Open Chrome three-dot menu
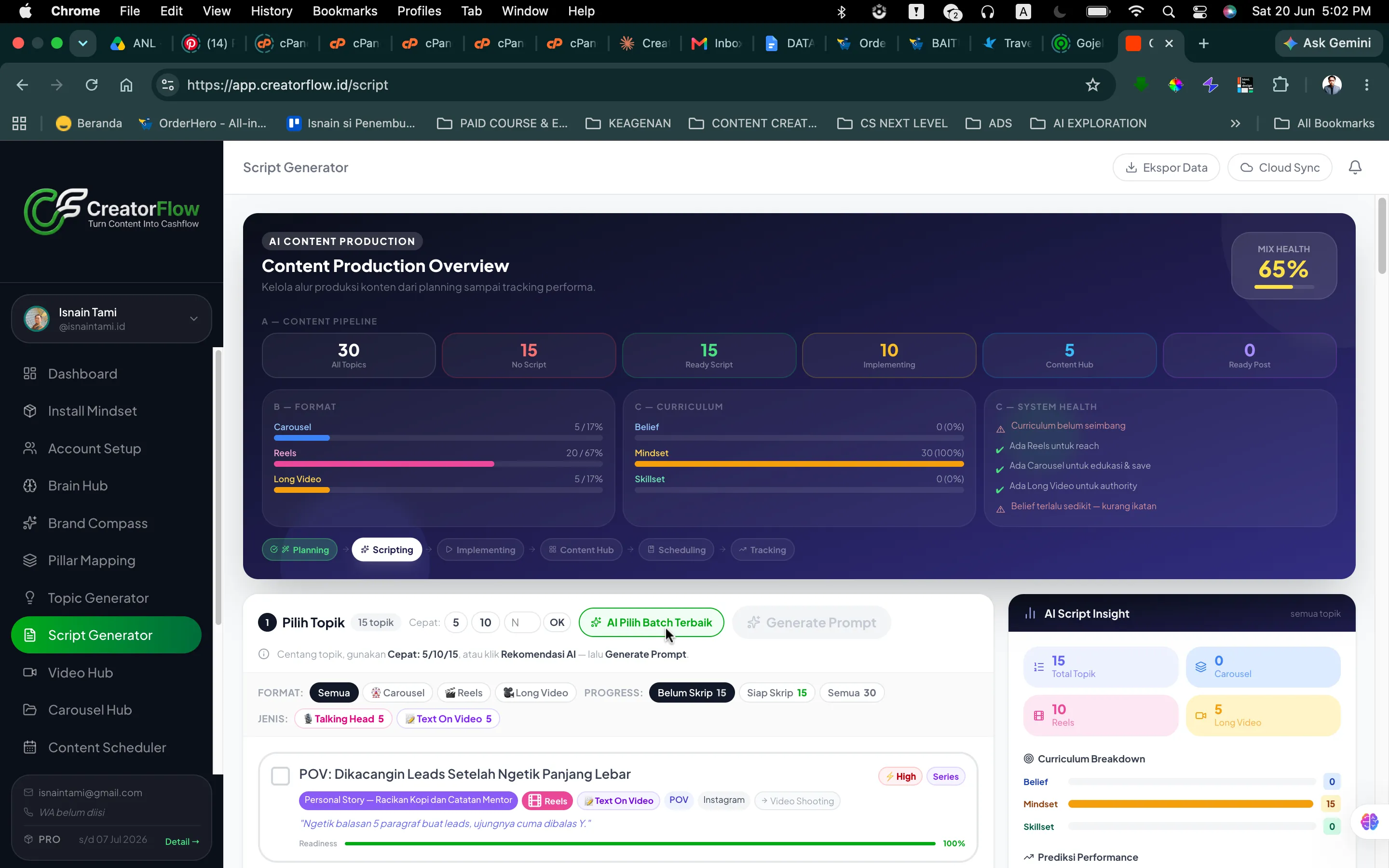 click(x=1367, y=85)
